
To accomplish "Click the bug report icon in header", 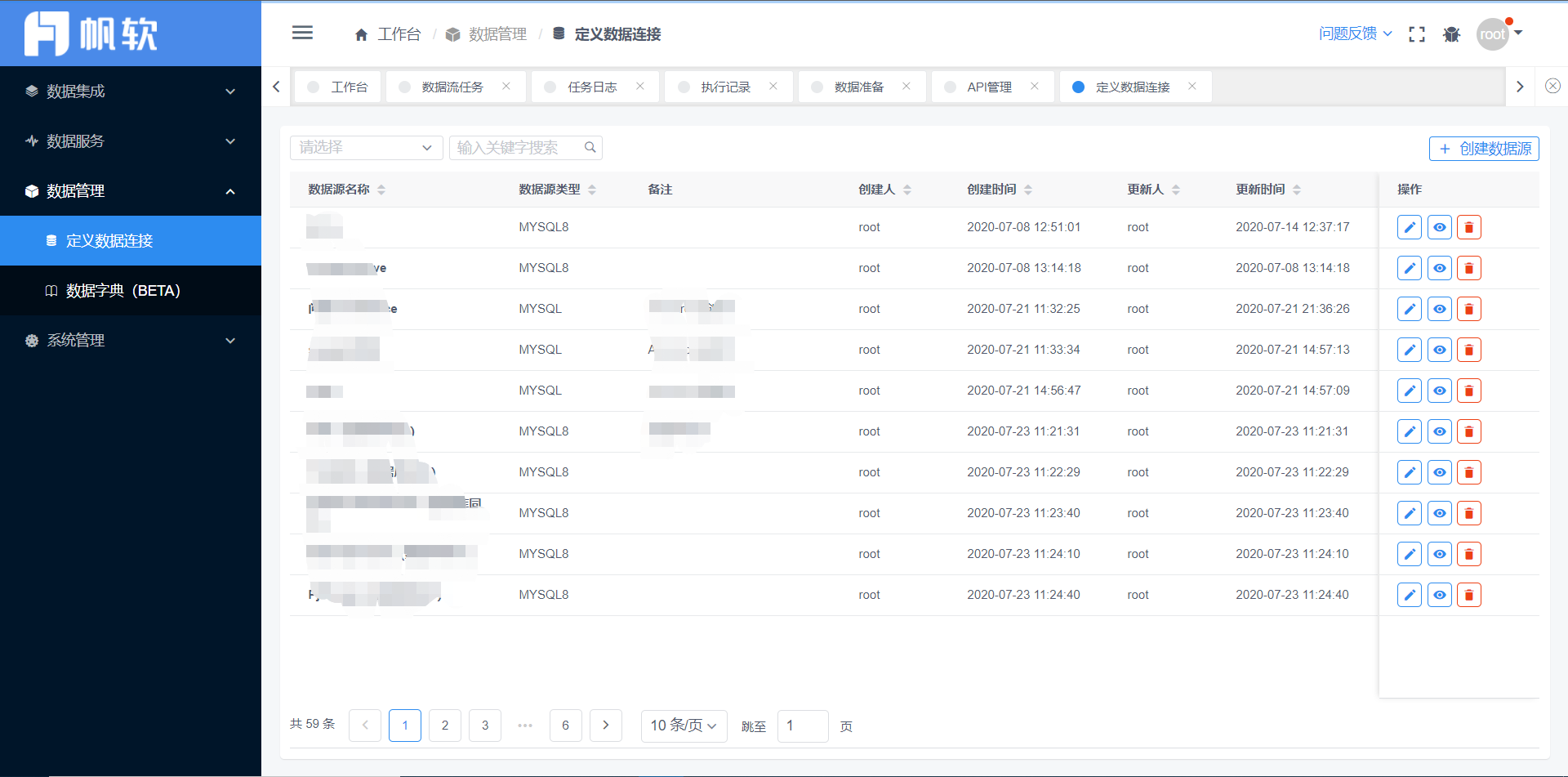I will click(x=1451, y=34).
